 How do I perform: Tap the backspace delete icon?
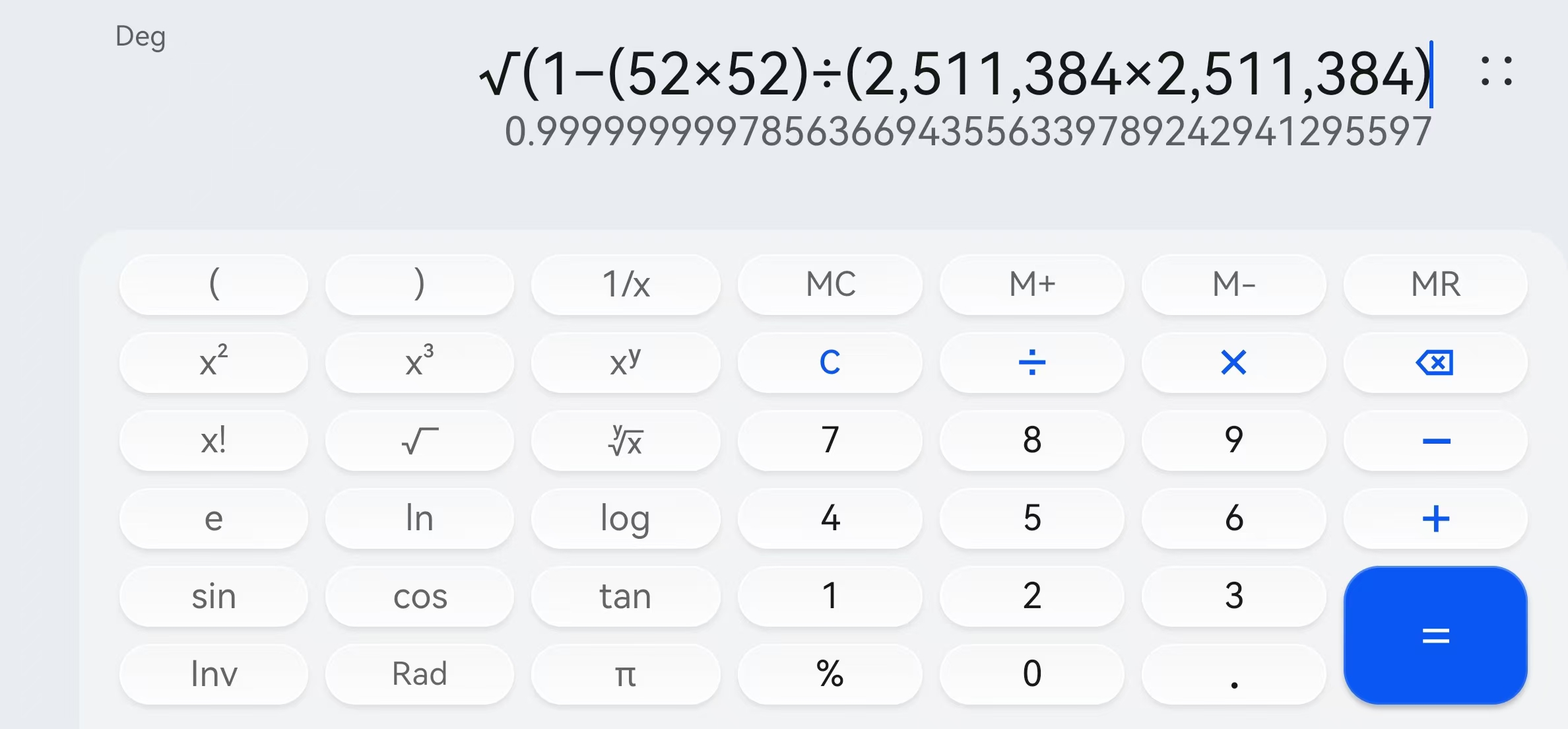coord(1435,363)
